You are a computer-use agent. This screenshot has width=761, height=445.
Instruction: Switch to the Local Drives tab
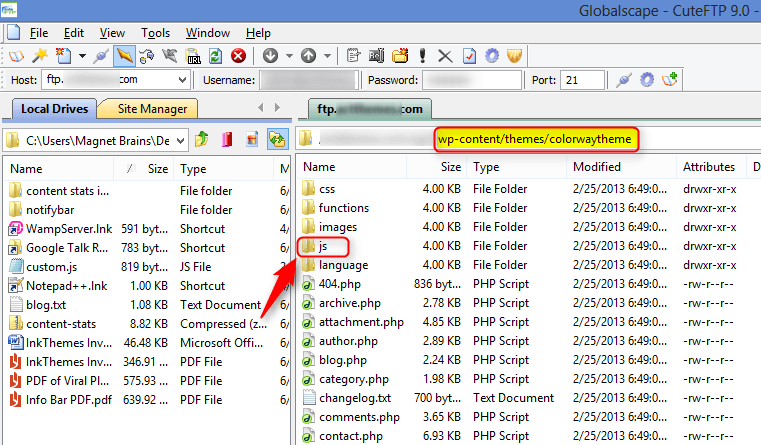point(52,109)
